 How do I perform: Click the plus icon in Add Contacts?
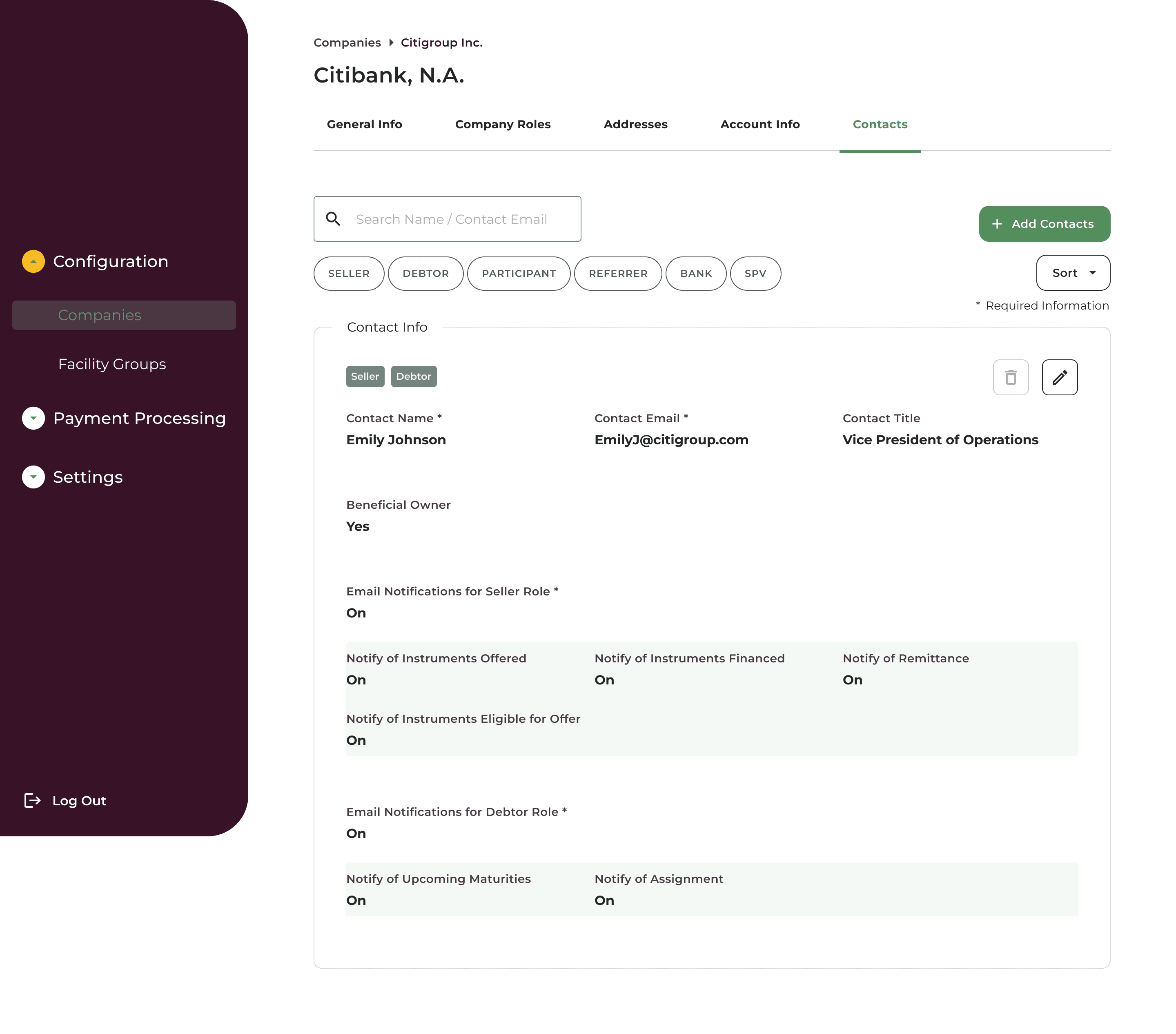pyautogui.click(x=997, y=224)
